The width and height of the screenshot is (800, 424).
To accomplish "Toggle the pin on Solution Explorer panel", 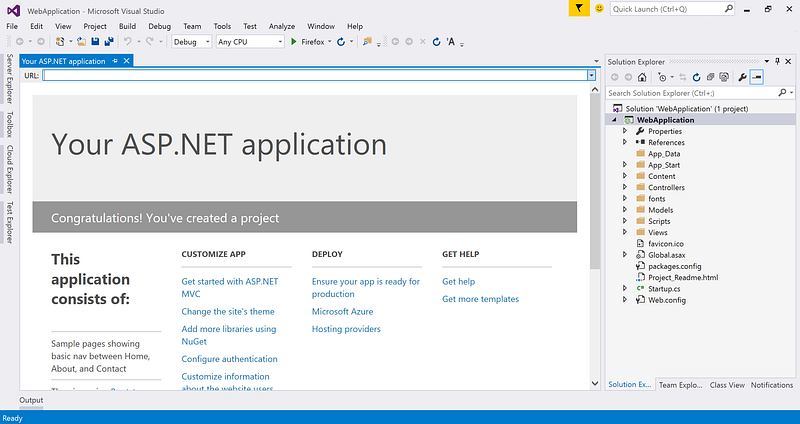I will pos(778,61).
